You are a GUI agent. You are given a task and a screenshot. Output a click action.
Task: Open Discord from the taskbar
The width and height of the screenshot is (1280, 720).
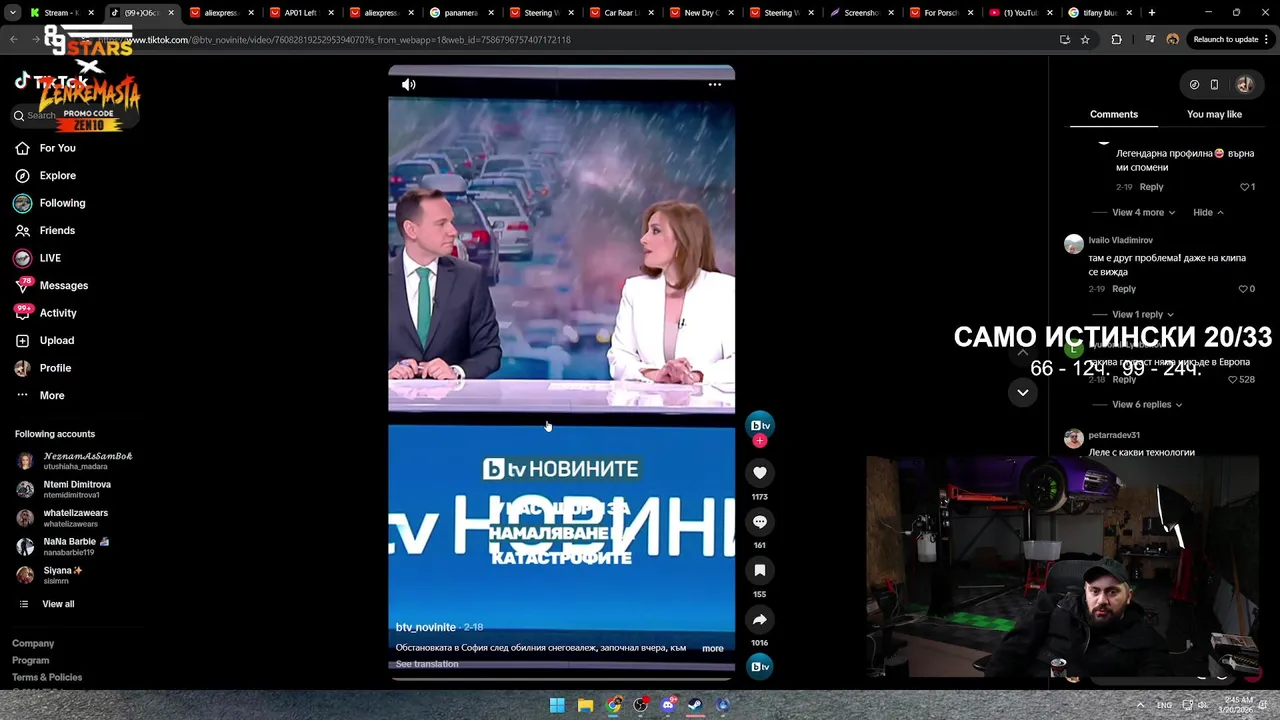coord(668,705)
